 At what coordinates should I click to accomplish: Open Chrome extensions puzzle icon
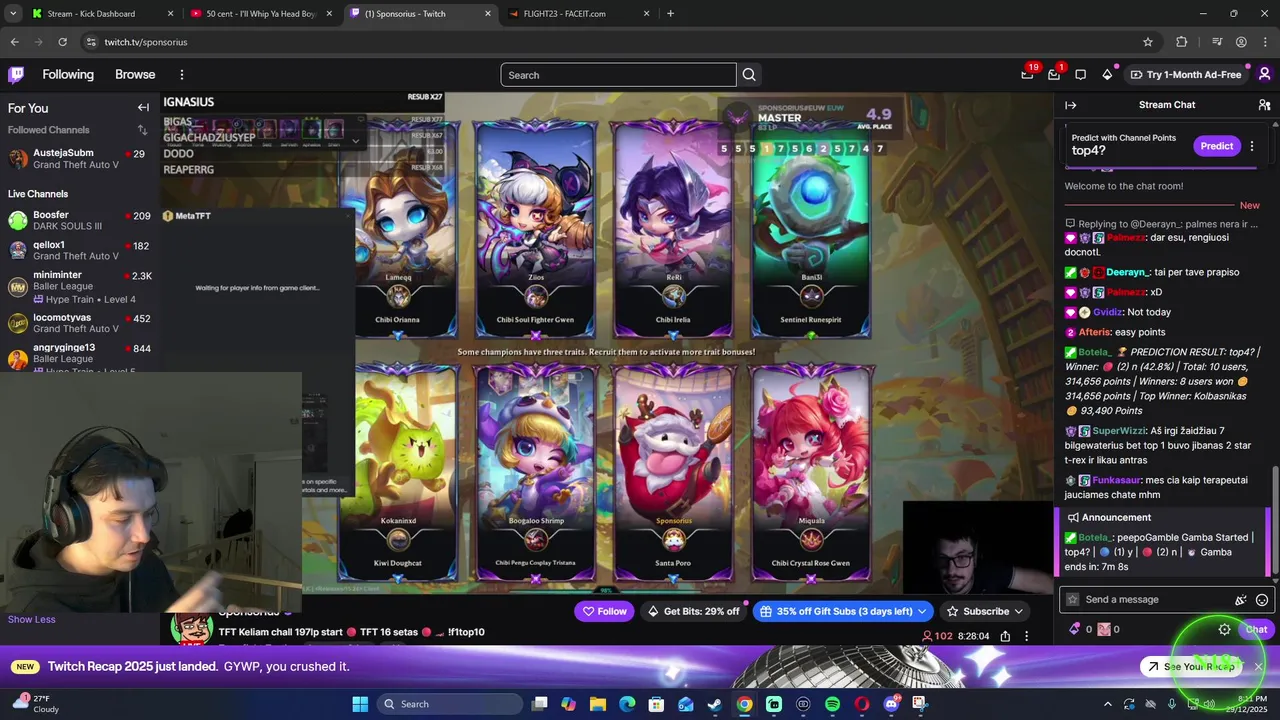tap(1182, 42)
